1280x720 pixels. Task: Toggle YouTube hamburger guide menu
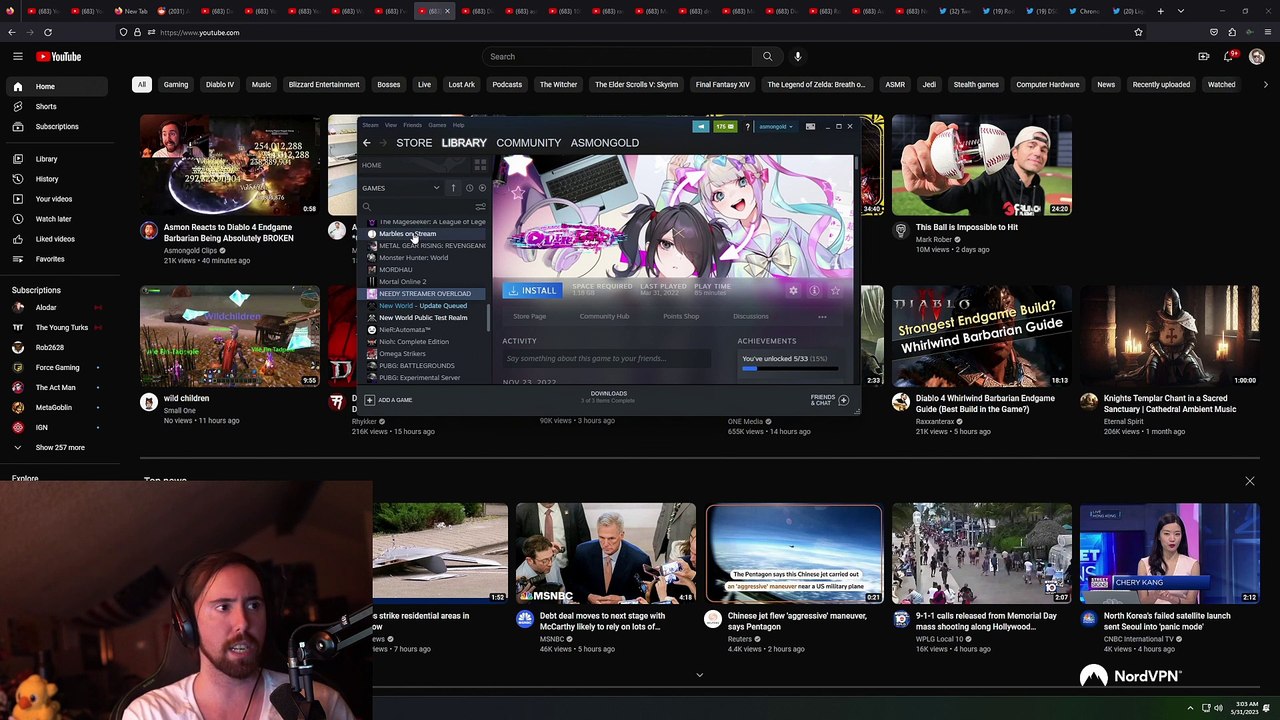pos(18,57)
